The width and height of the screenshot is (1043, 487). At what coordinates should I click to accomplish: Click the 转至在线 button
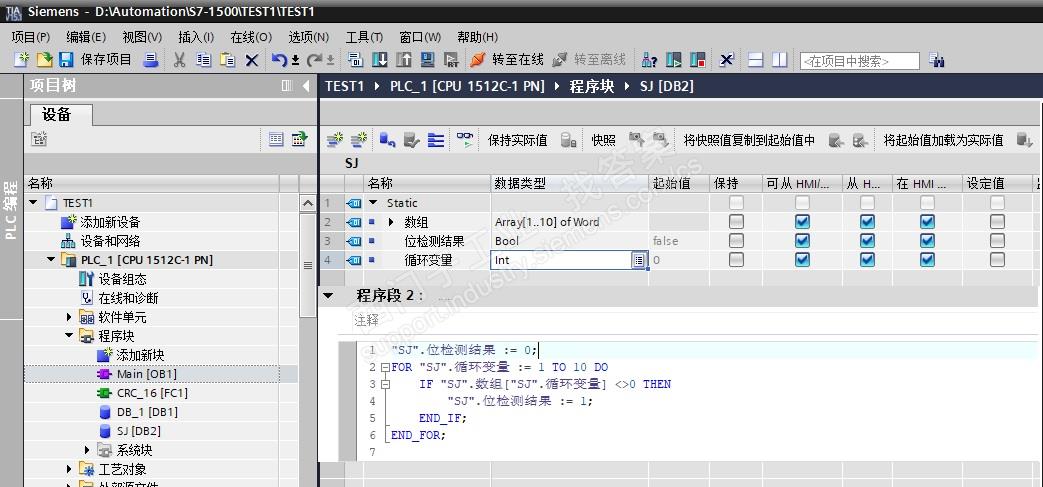508,60
